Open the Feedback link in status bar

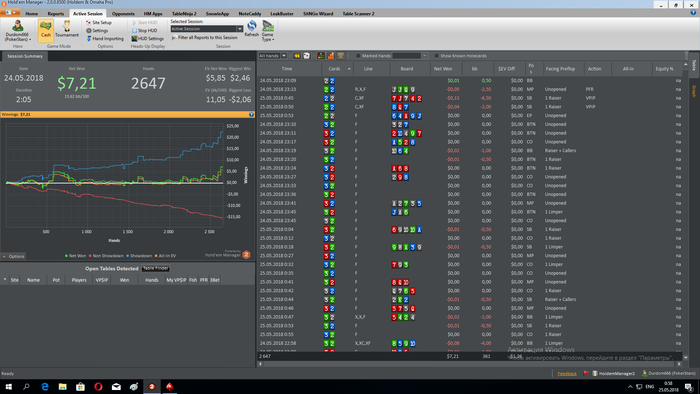(x=567, y=373)
